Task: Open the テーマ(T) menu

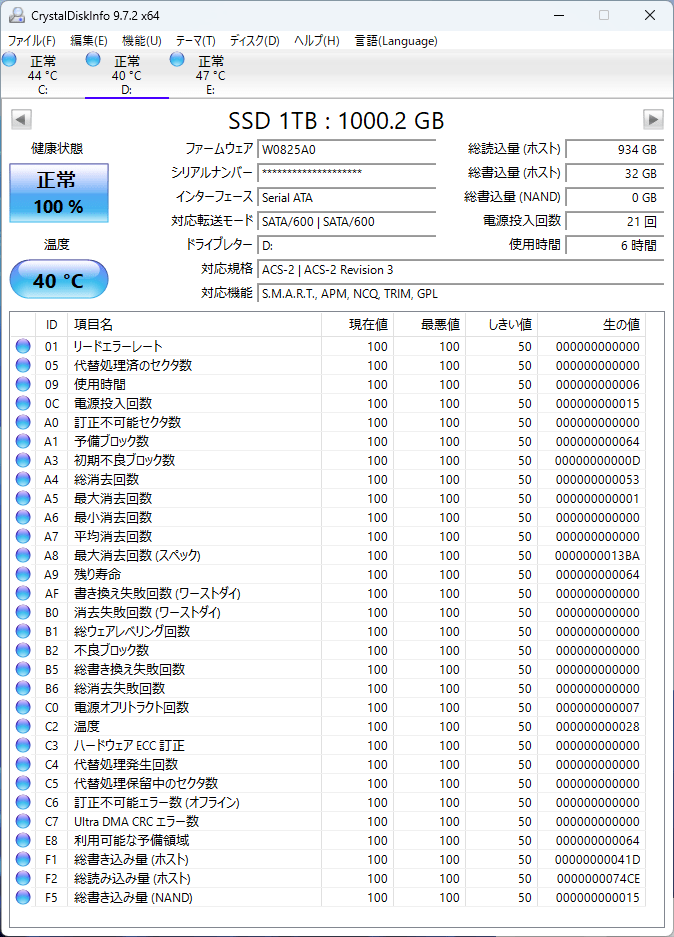Action: pos(195,41)
